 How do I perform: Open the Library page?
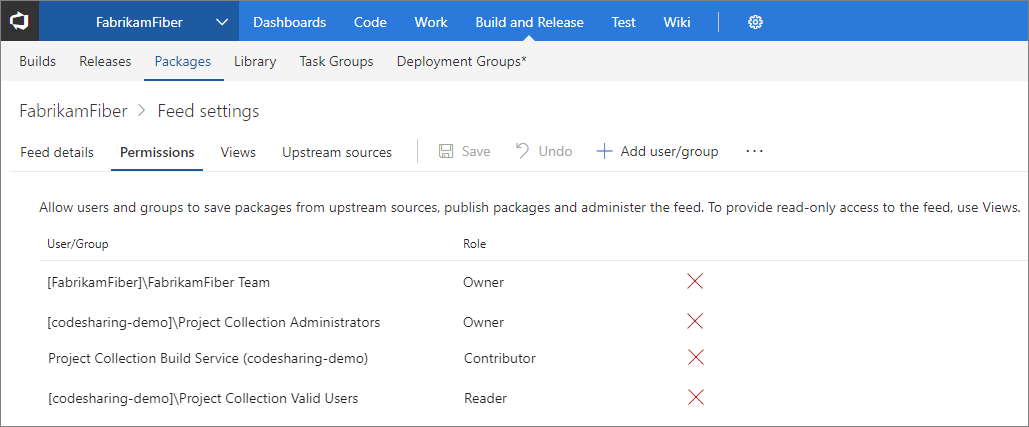[255, 62]
